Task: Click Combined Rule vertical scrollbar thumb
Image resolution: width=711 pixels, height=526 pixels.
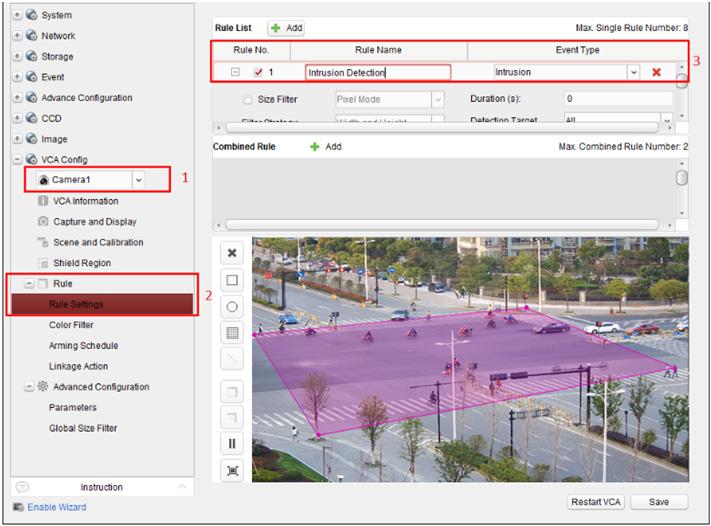Action: tap(682, 178)
